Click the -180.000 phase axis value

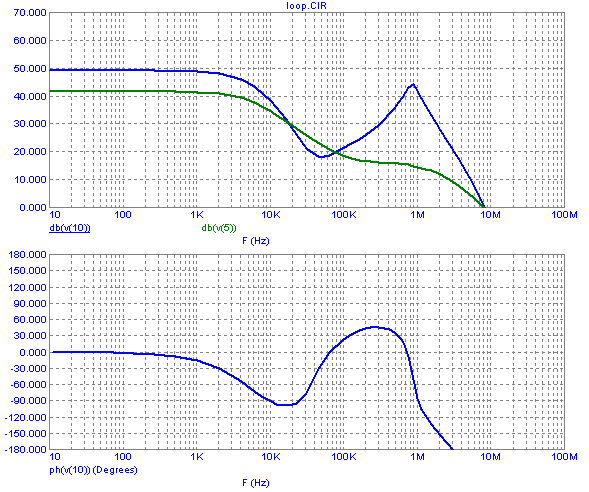[26, 450]
